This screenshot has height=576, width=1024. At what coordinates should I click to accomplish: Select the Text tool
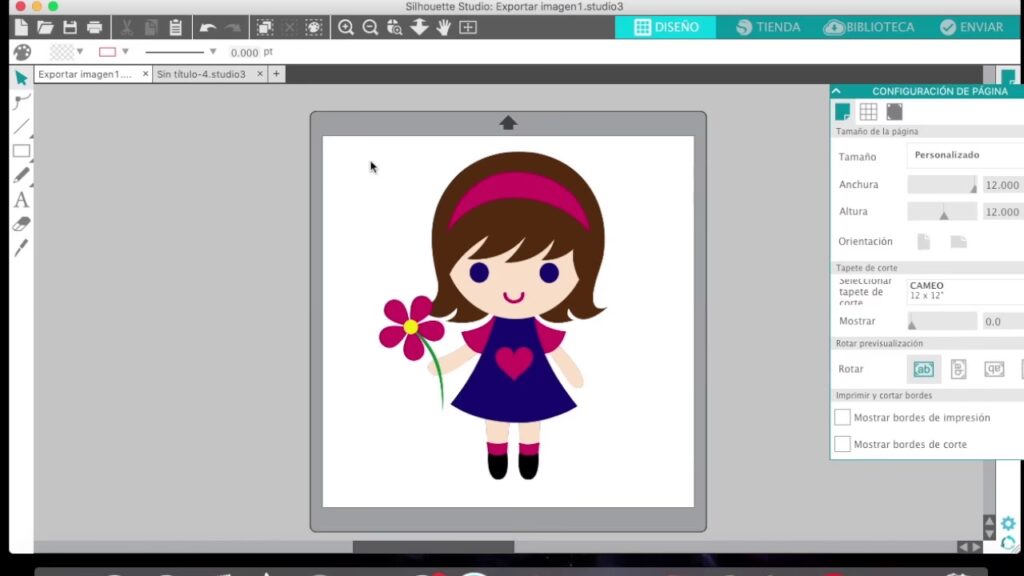point(21,200)
